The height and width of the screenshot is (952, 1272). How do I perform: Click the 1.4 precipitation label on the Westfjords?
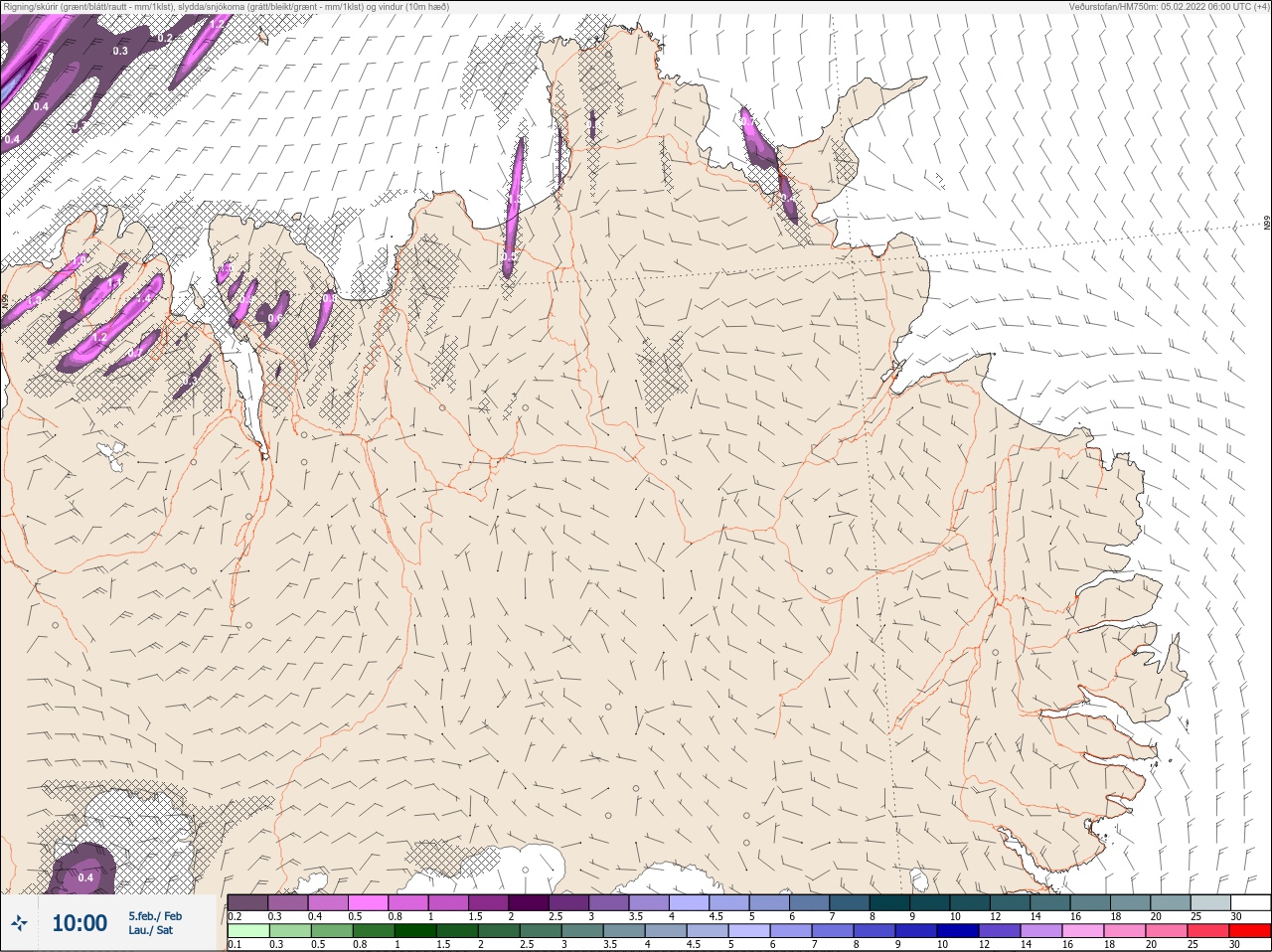[144, 298]
